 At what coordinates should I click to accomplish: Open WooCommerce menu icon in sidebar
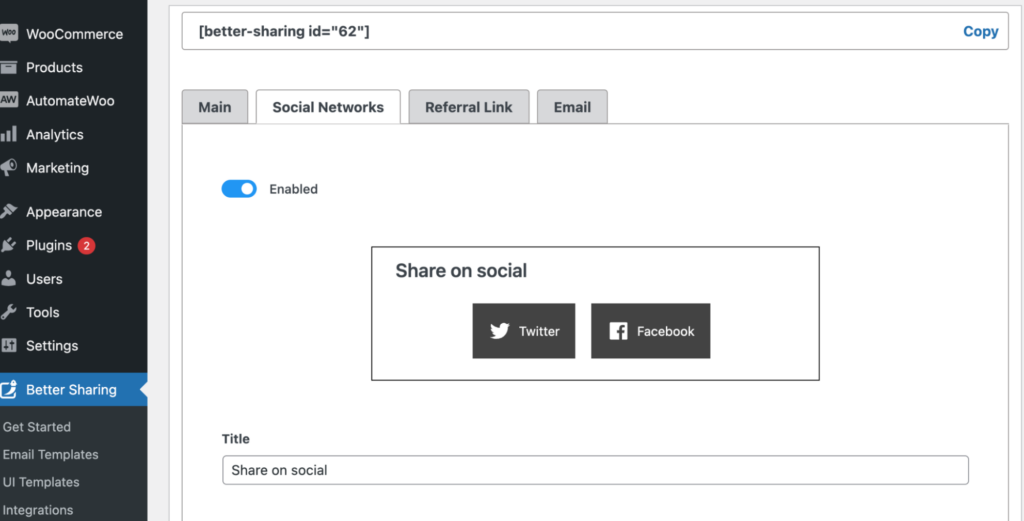pyautogui.click(x=8, y=34)
